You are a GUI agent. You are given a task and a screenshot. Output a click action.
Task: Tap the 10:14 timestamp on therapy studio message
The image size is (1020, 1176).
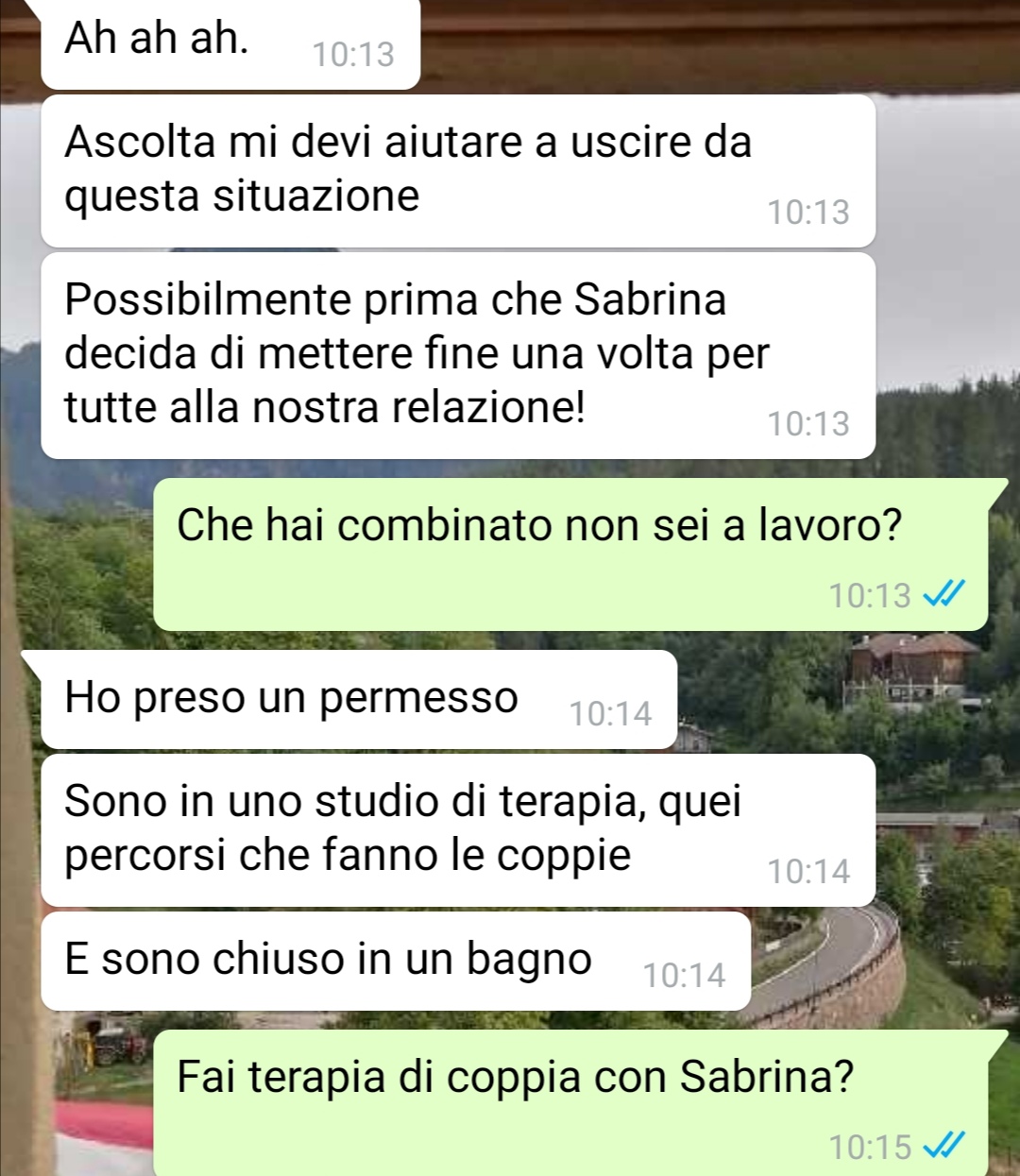point(808,871)
